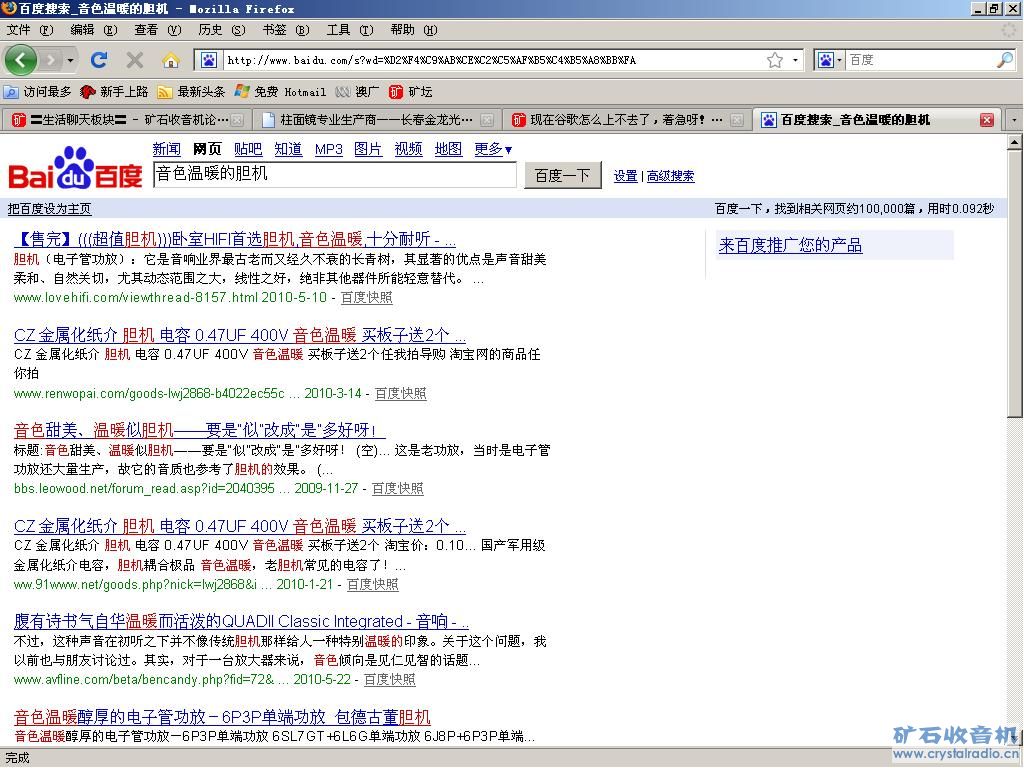The image size is (1024, 768).
Task: Reload the current page
Action: [x=99, y=60]
